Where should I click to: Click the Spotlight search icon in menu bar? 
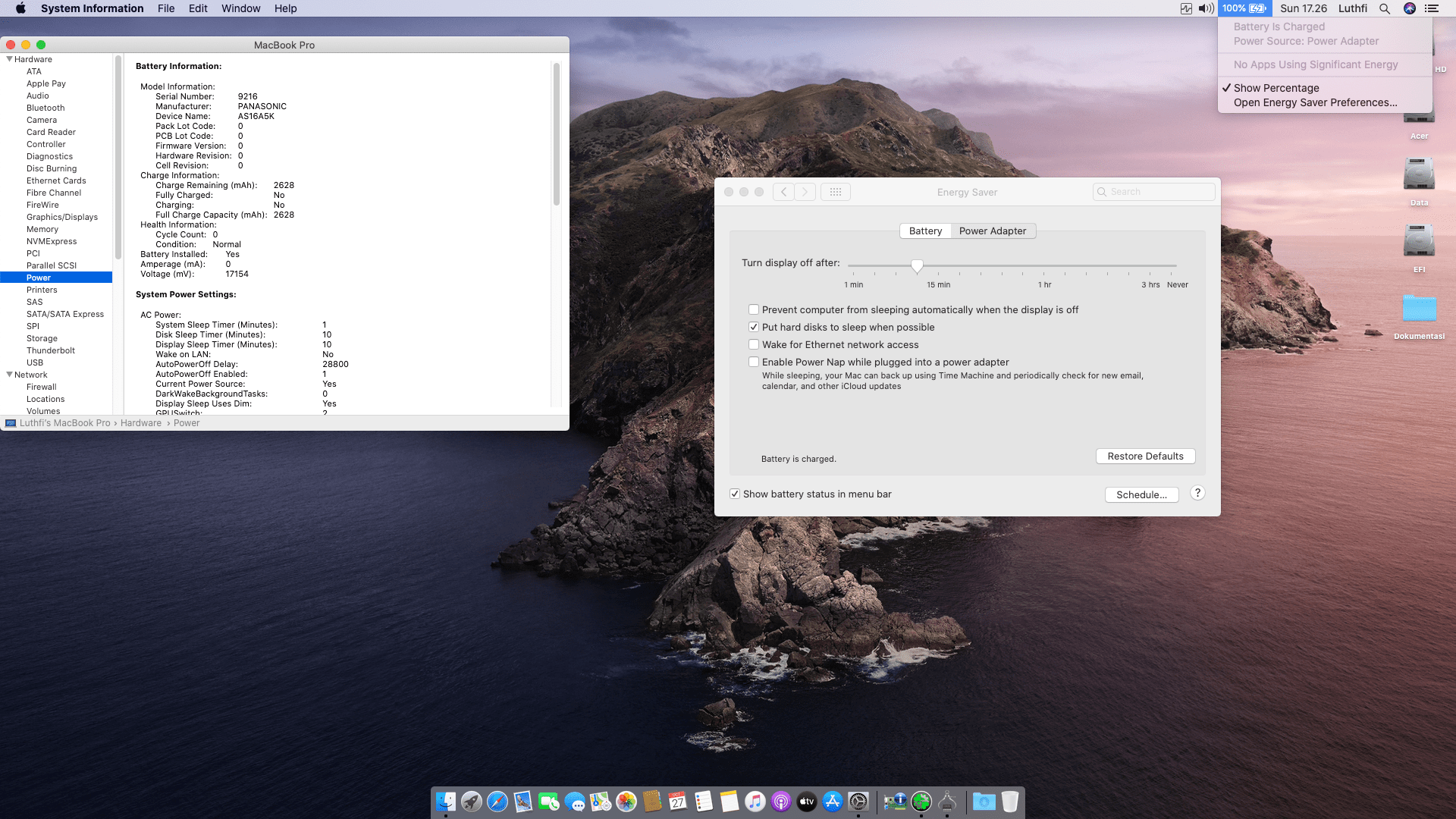click(1385, 8)
